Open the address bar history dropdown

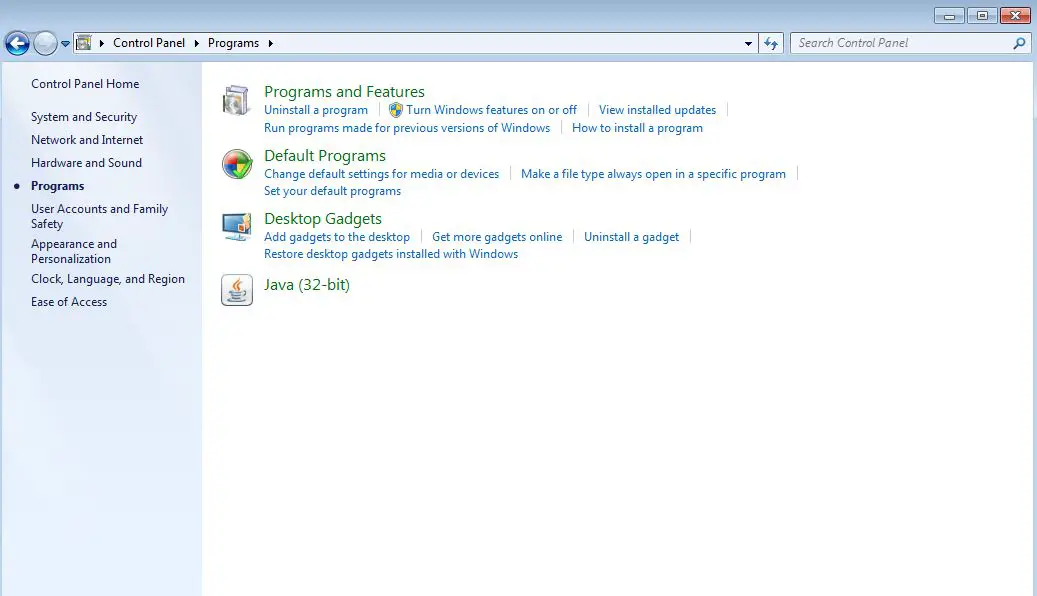pyautogui.click(x=748, y=44)
